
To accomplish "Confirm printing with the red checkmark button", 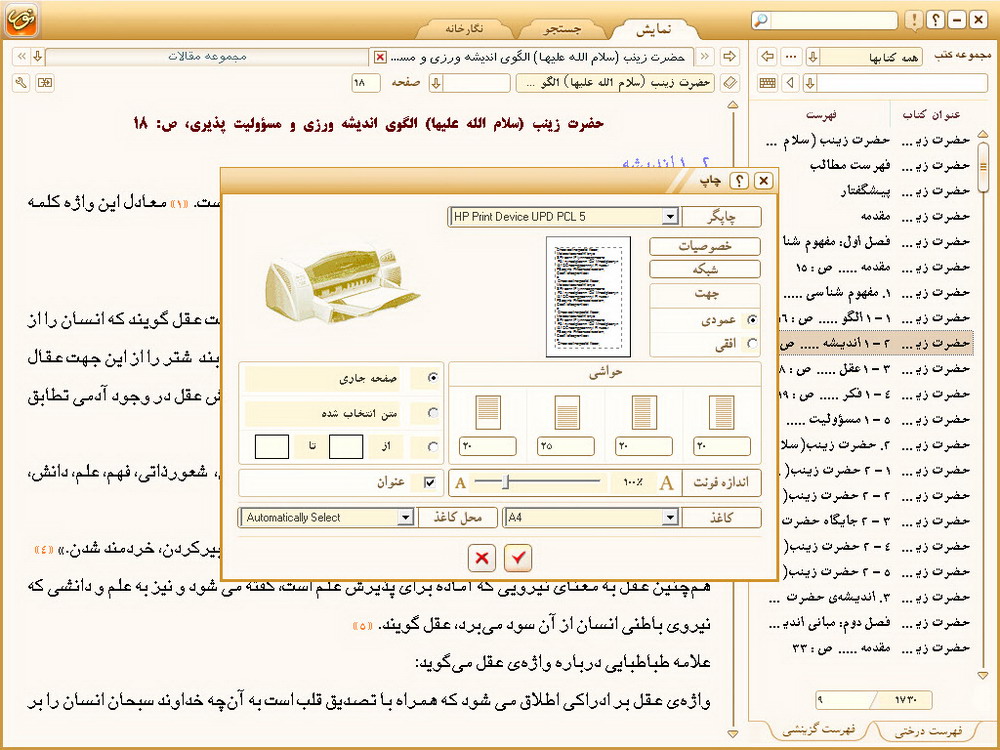I will point(519,558).
